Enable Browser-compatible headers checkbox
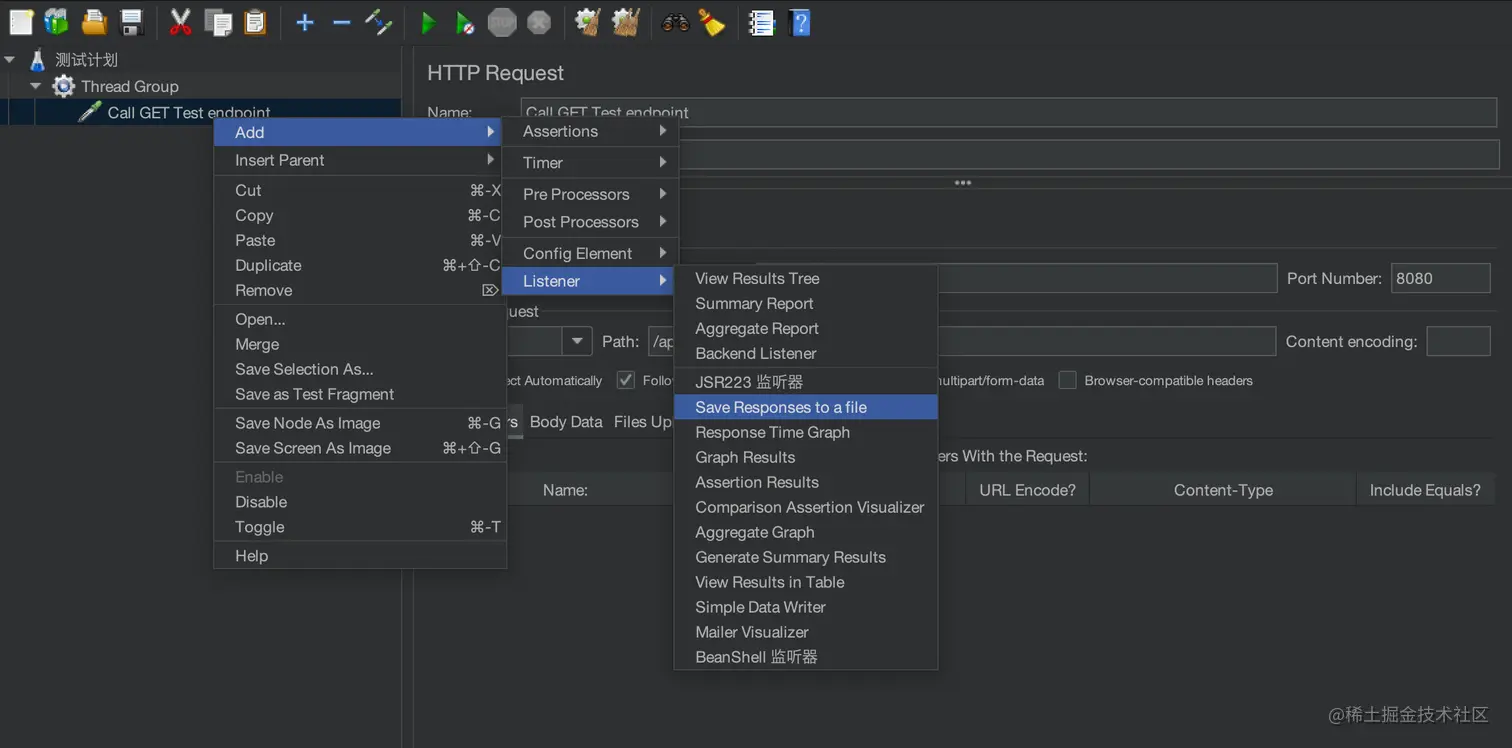This screenshot has width=1512, height=748. 1068,380
